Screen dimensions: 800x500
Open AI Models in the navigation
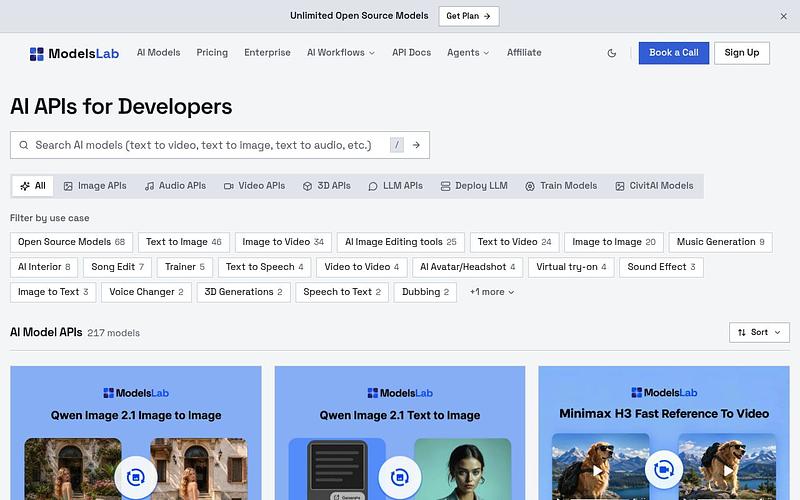(x=159, y=53)
